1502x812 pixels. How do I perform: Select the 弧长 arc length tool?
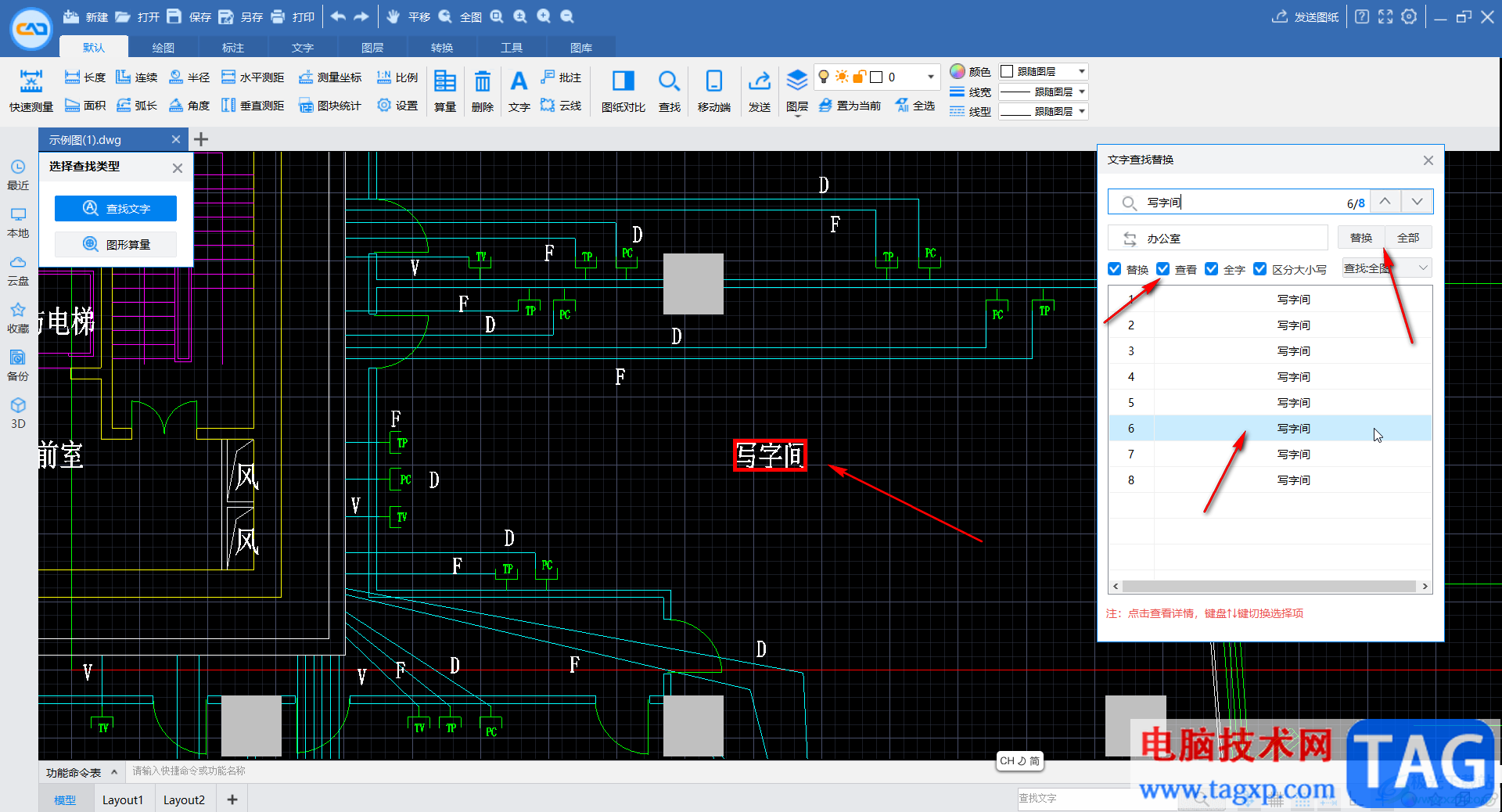[x=137, y=105]
